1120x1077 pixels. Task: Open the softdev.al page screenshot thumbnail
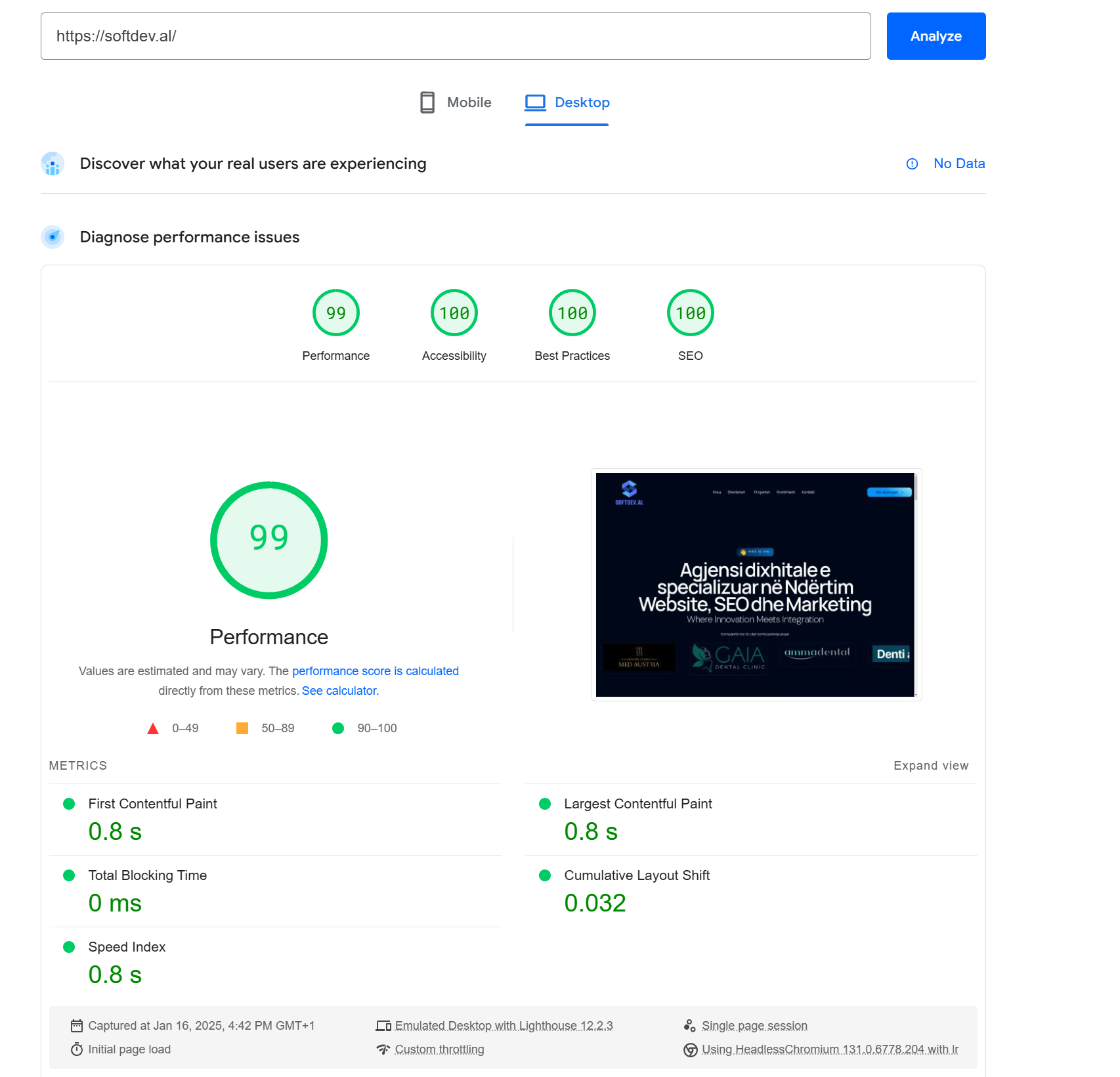click(x=756, y=584)
